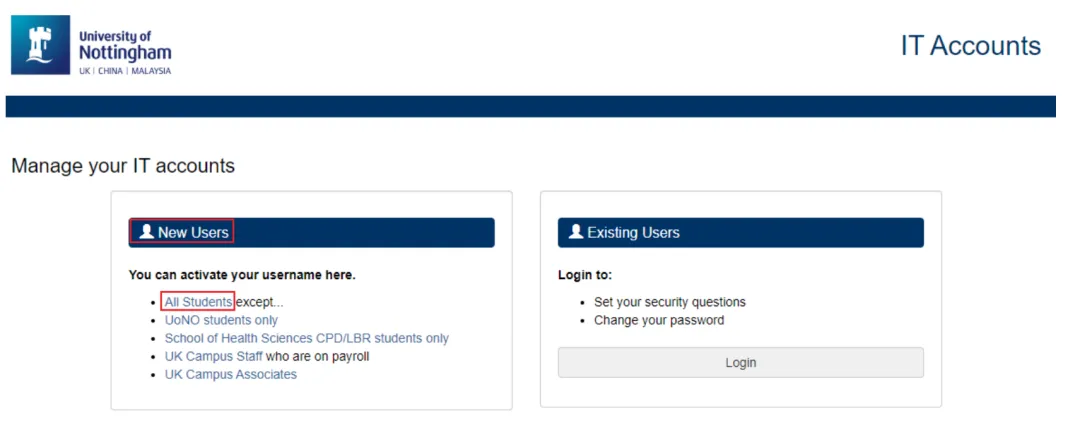Select the Set your security questions item

(x=669, y=302)
